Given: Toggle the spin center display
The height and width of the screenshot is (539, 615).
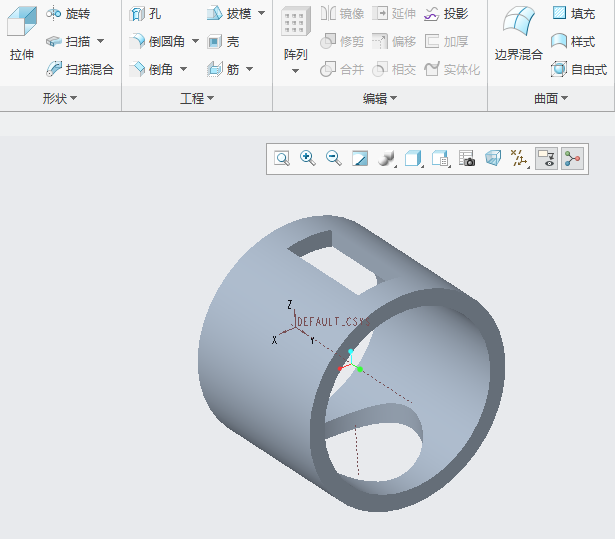Looking at the screenshot, I should (x=572, y=158).
